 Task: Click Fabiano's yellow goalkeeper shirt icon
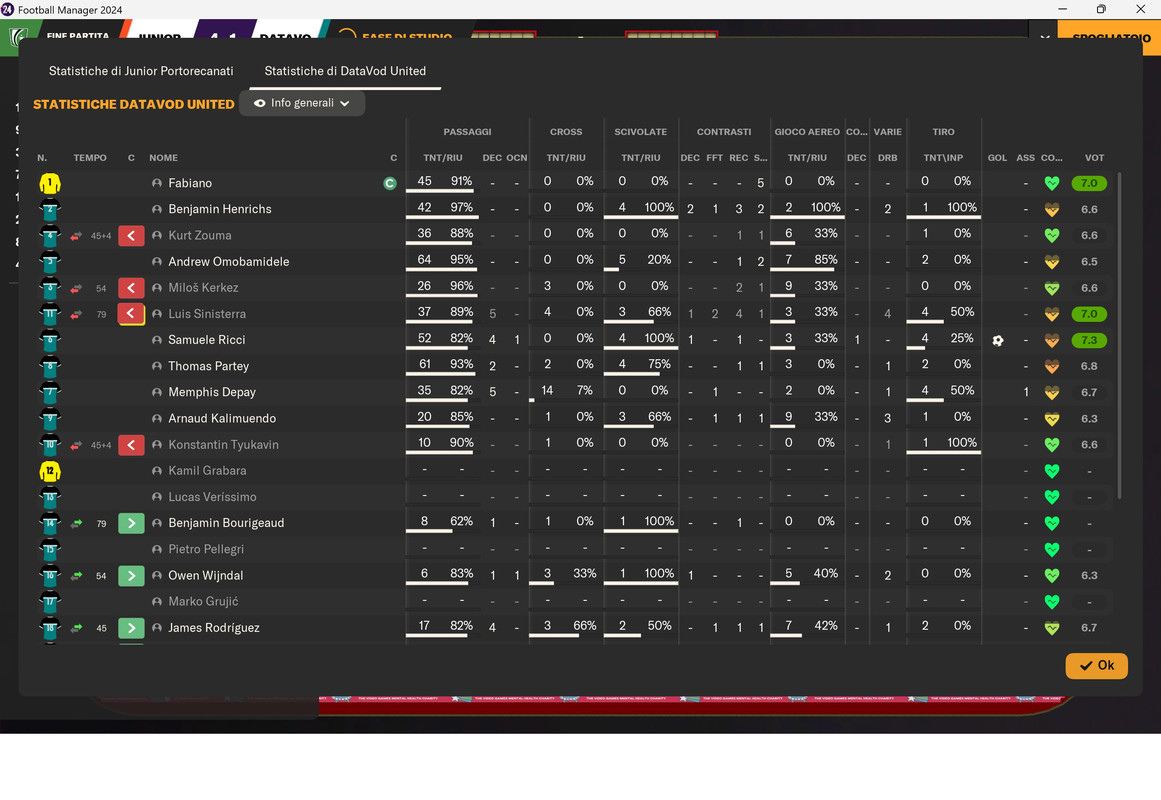point(50,183)
